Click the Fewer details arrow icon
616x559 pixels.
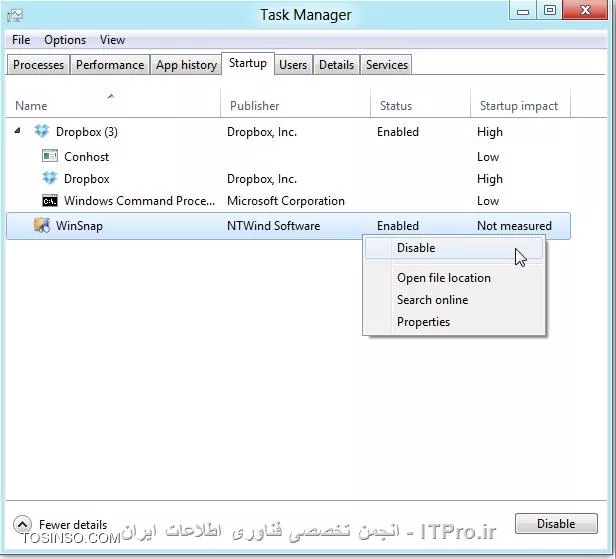click(x=22, y=524)
